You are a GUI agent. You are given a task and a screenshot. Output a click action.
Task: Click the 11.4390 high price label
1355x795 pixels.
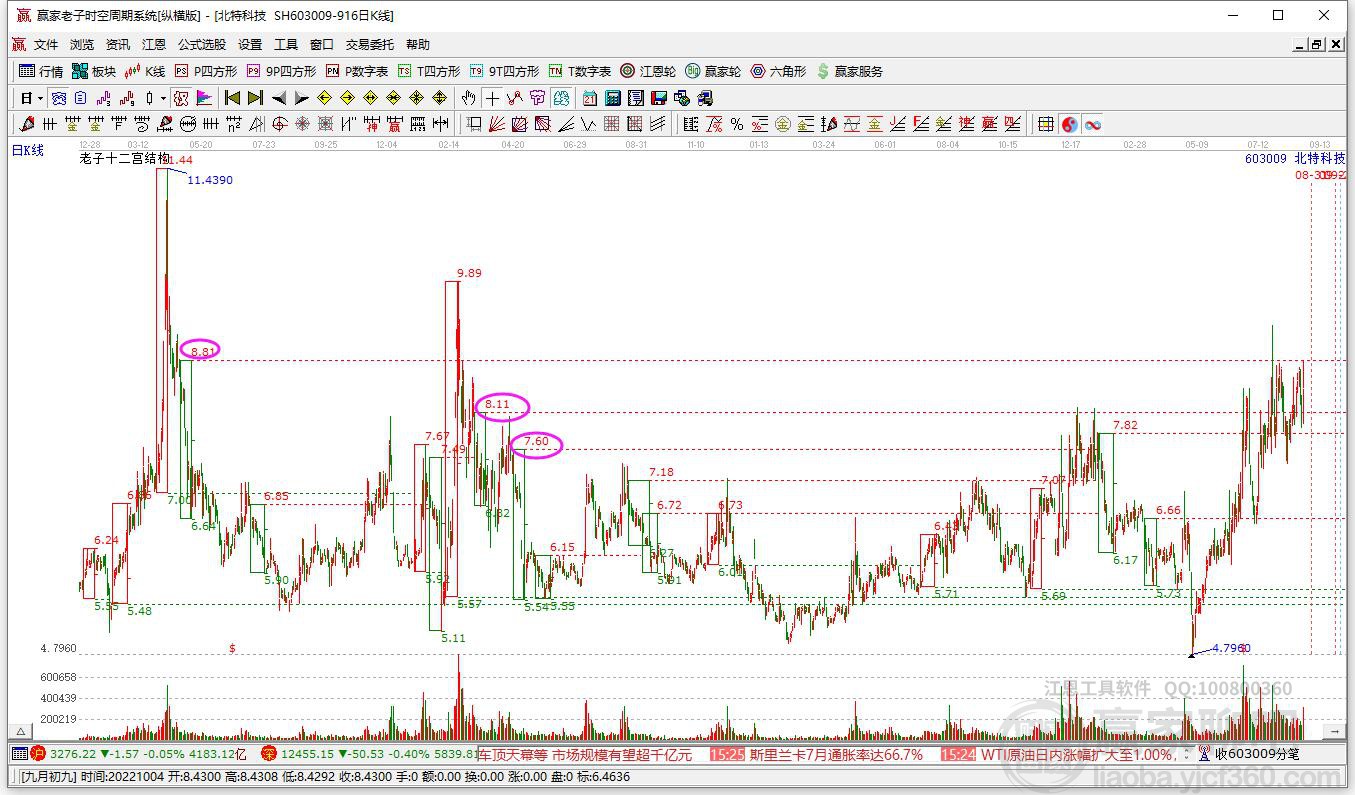tap(210, 180)
